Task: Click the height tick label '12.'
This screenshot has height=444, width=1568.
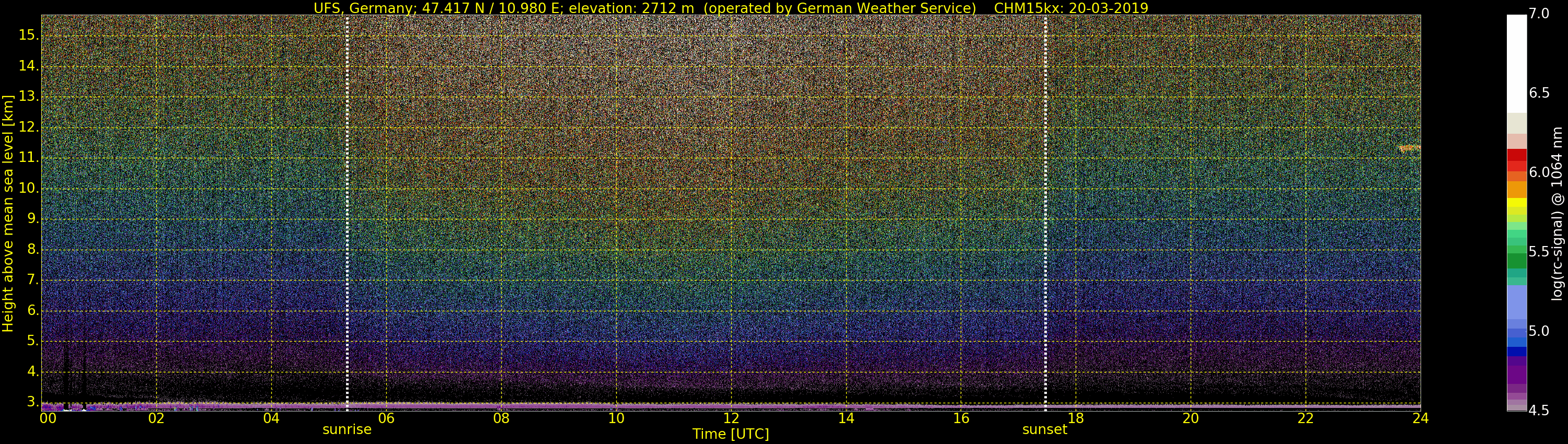Action: (29, 127)
